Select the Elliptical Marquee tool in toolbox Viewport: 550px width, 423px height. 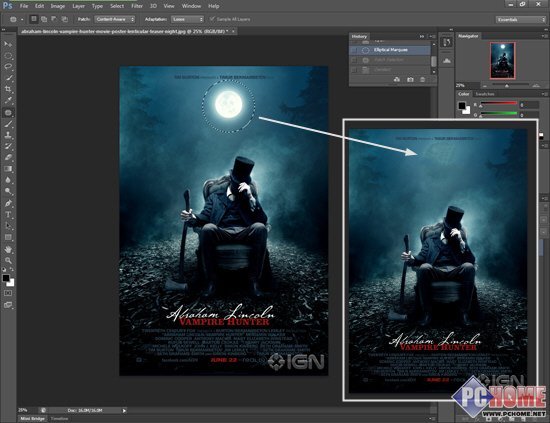[x=8, y=56]
